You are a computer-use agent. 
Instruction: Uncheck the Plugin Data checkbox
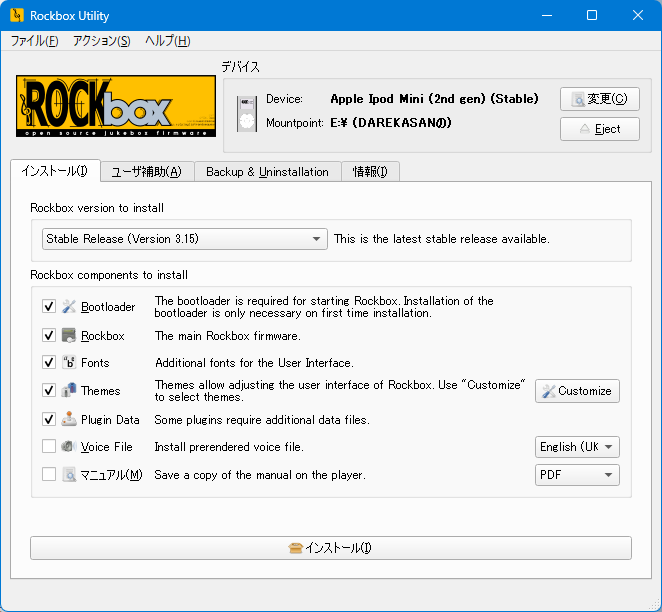pyautogui.click(x=49, y=420)
